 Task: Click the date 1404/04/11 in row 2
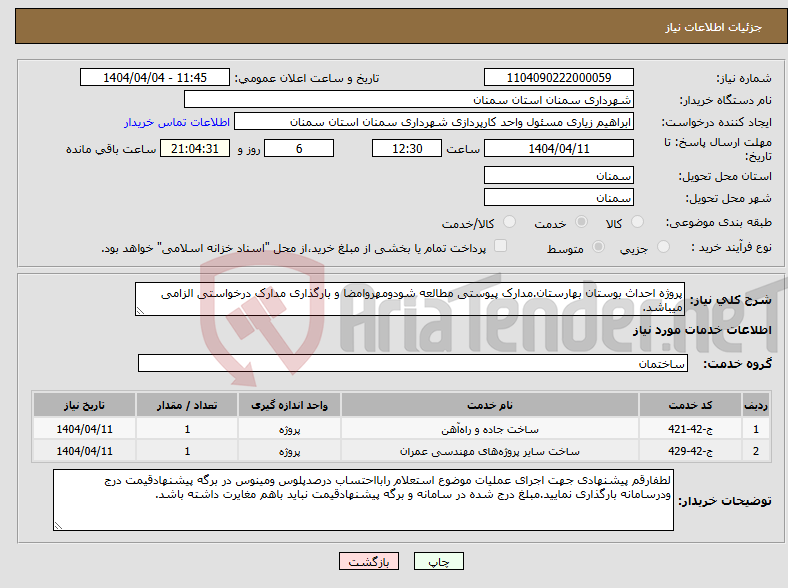click(84, 451)
